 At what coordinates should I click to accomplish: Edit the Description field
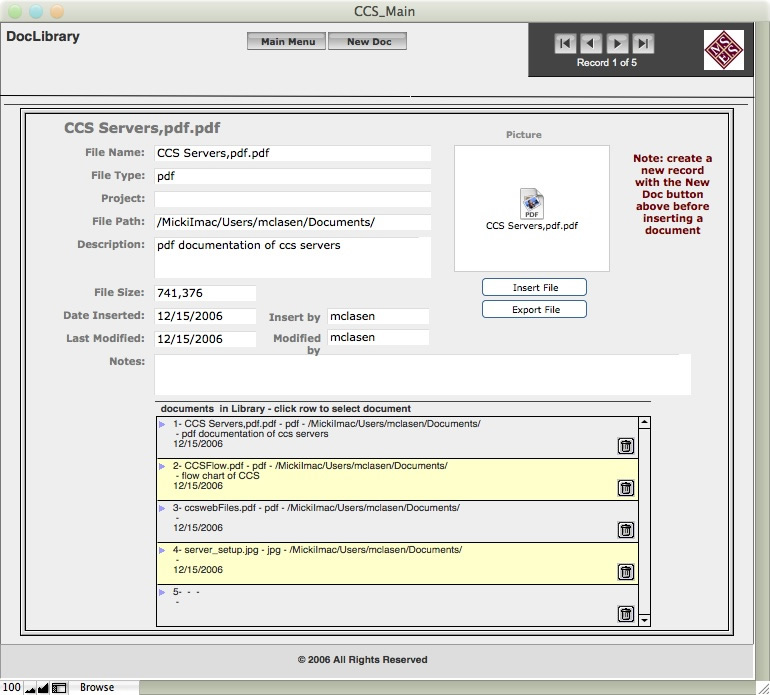(x=293, y=257)
